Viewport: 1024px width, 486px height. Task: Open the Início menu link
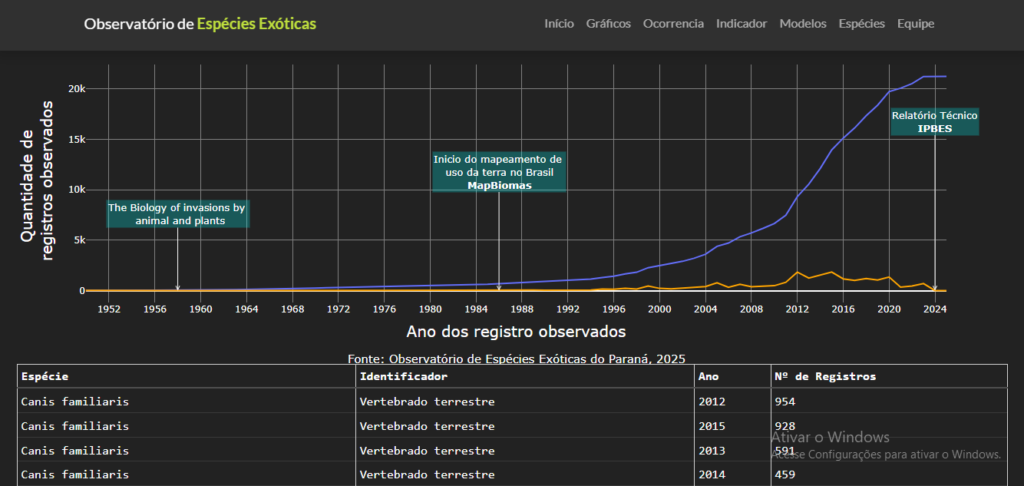[559, 24]
